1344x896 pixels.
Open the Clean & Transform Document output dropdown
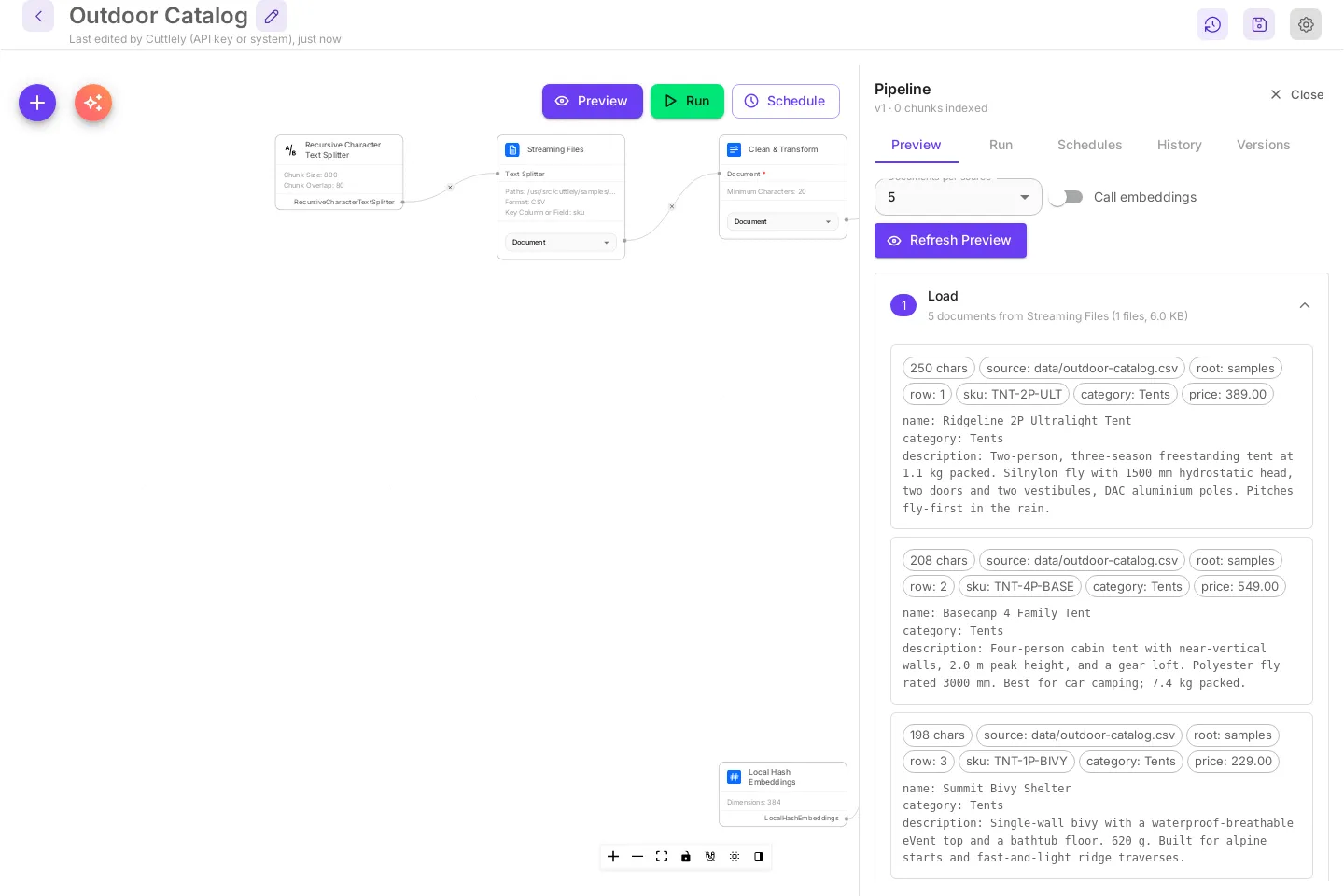point(783,221)
